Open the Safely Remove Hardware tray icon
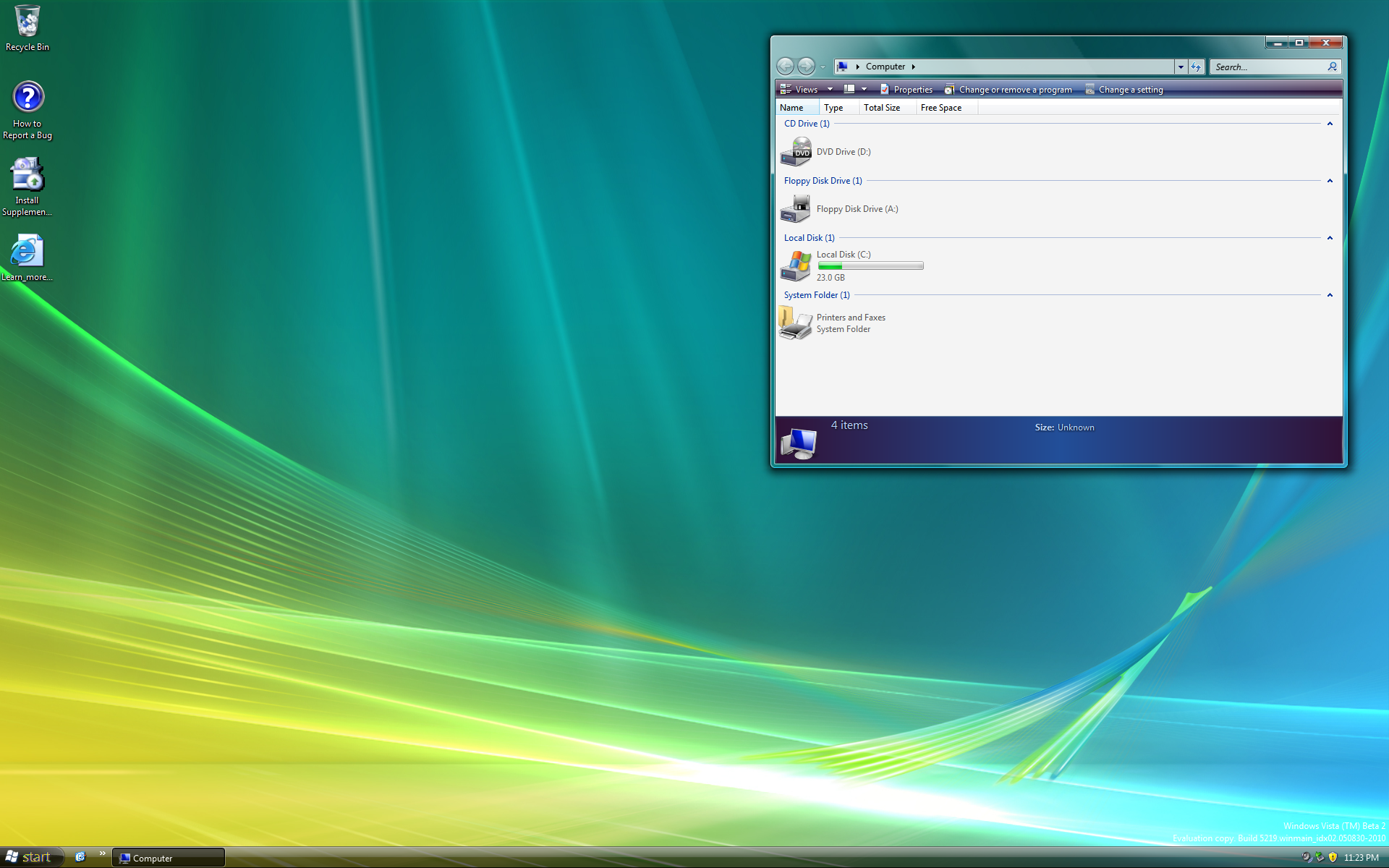 click(x=1320, y=857)
